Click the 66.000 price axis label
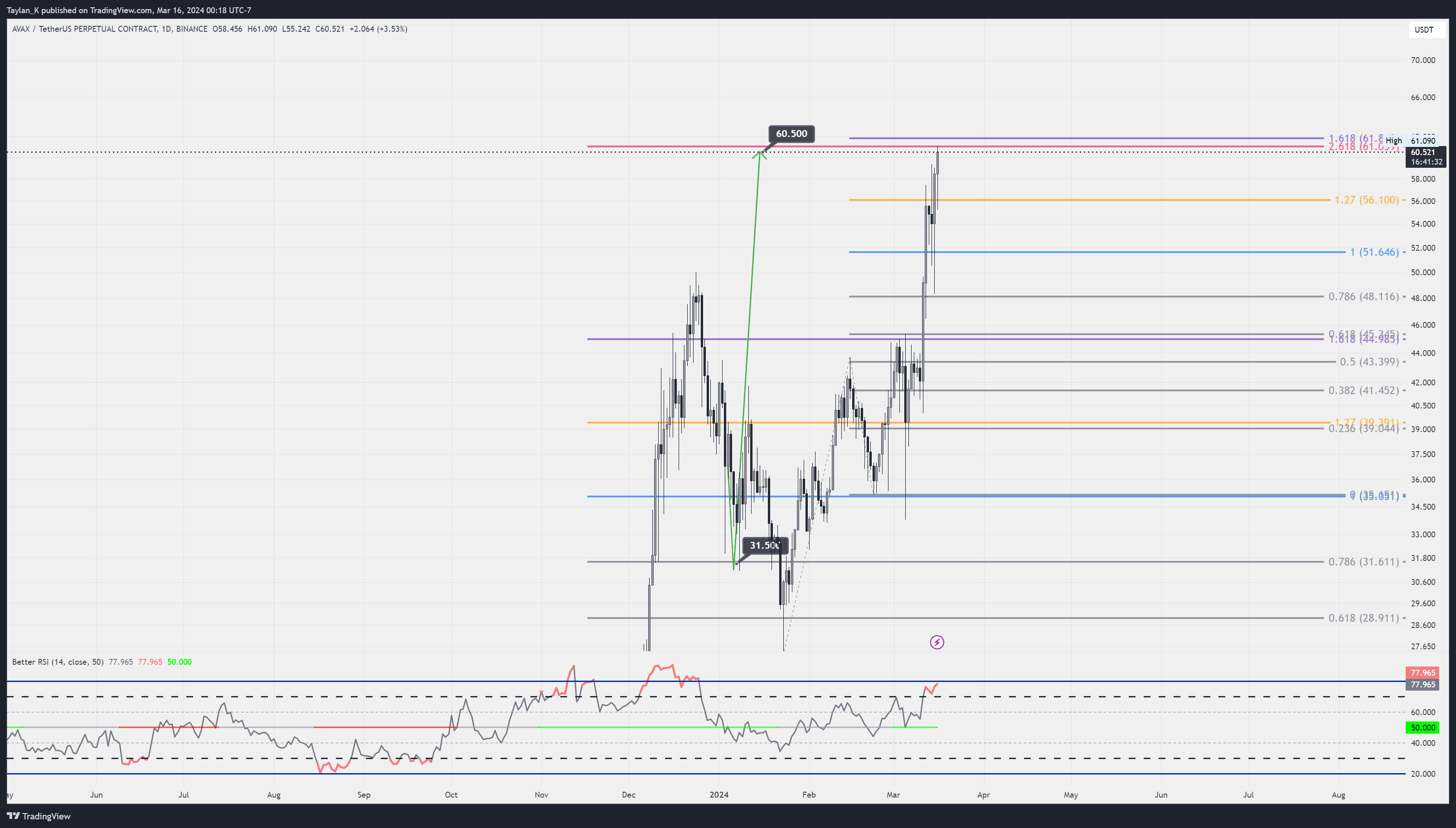This screenshot has width=1456, height=828. click(1422, 97)
